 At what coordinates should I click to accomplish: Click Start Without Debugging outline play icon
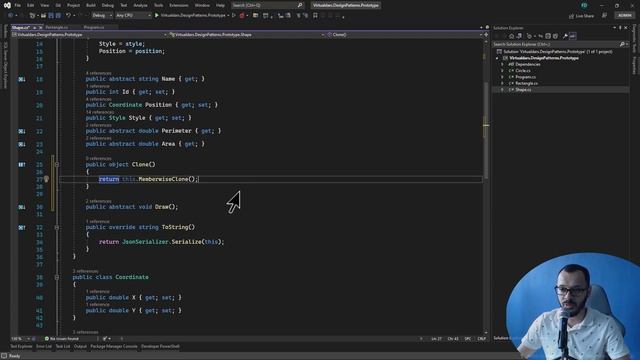click(234, 16)
